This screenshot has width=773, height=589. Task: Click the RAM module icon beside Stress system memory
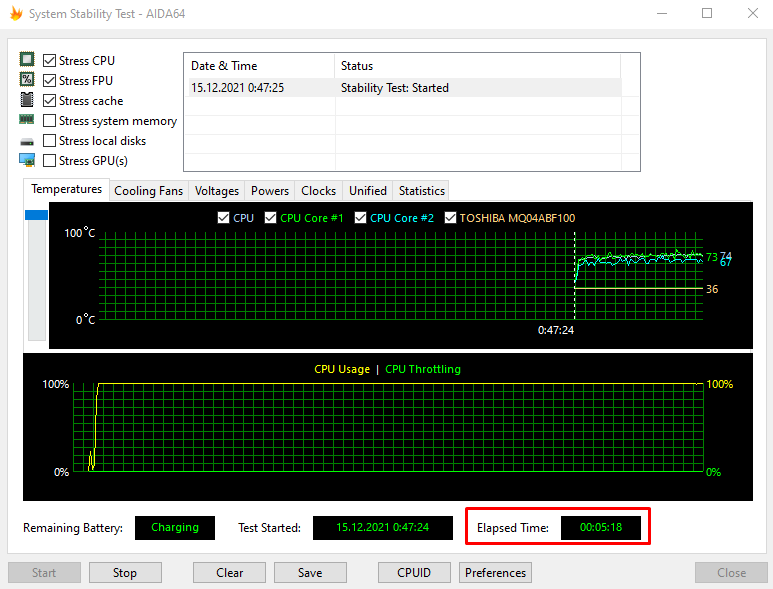coord(27,119)
